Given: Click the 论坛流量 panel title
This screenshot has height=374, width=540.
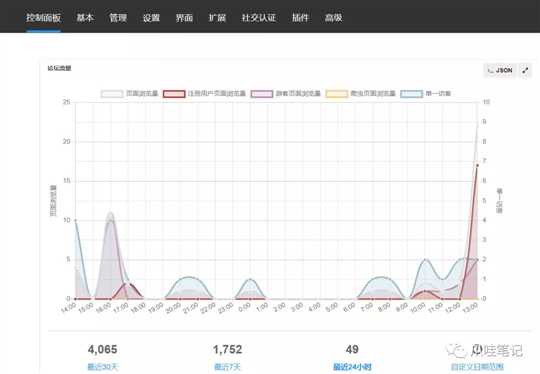Looking at the screenshot, I should (x=59, y=68).
